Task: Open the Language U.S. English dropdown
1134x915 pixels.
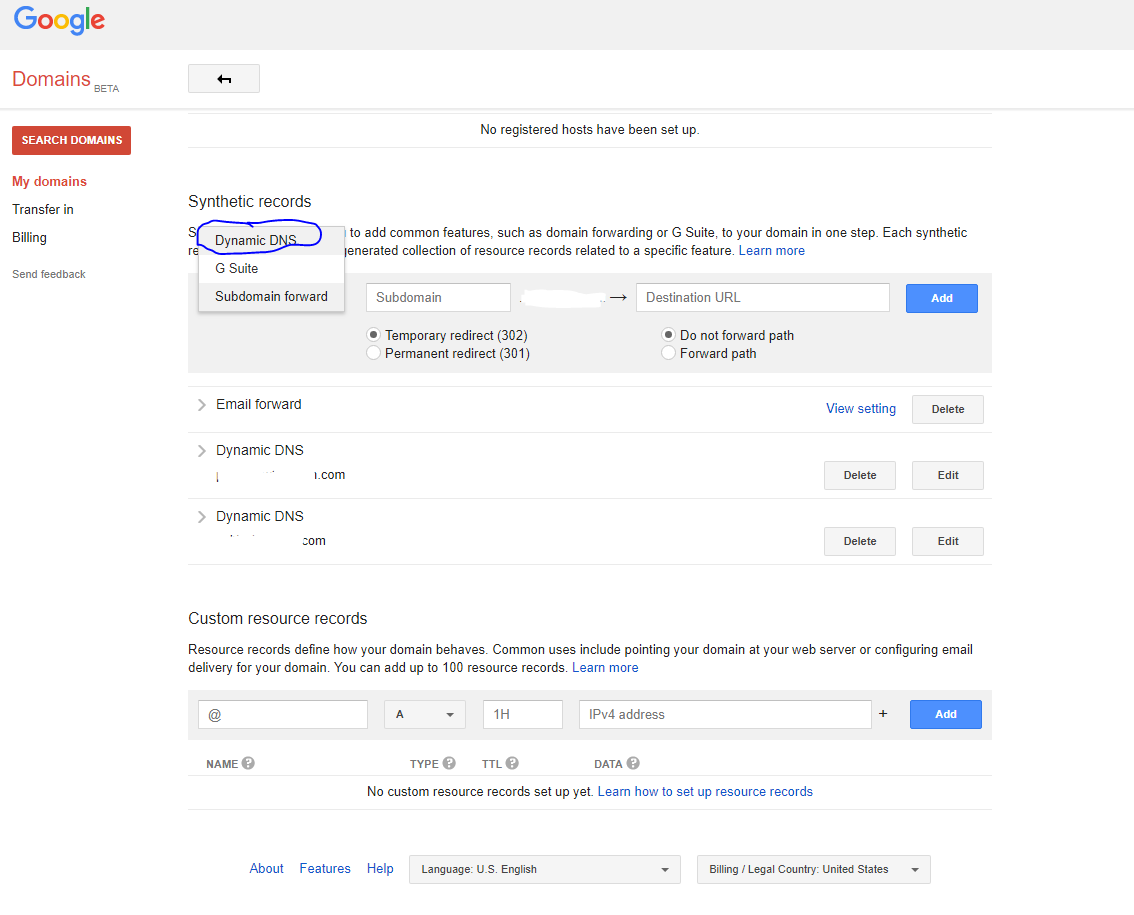Action: pos(545,869)
